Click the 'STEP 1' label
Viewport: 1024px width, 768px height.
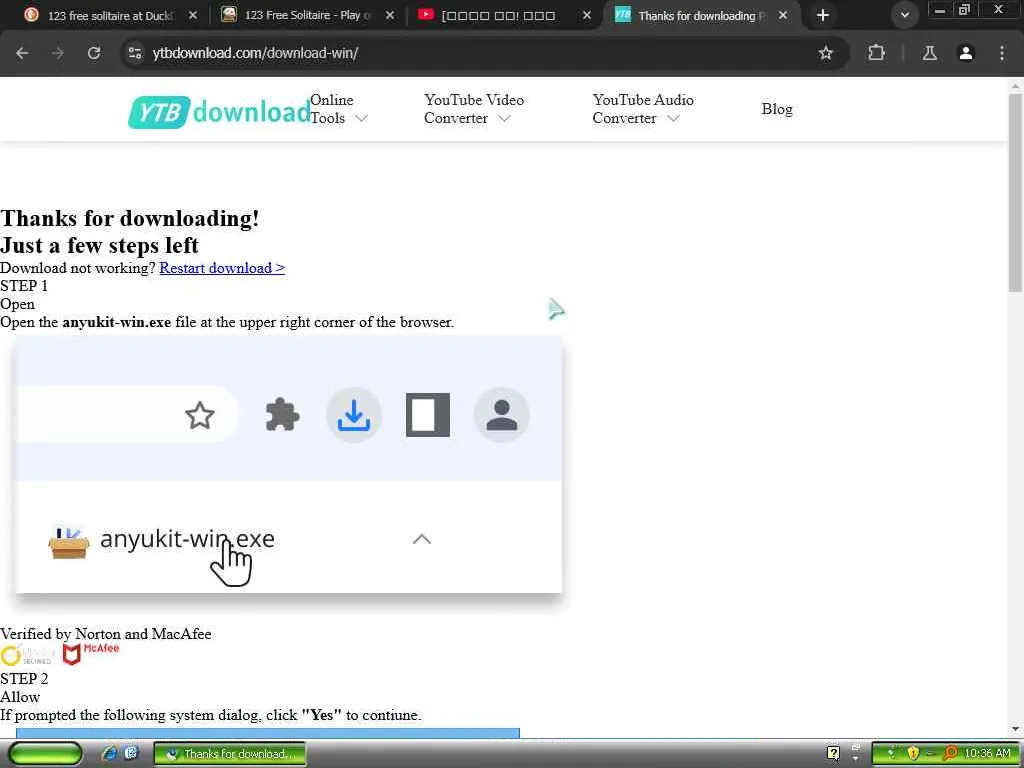coord(24,286)
